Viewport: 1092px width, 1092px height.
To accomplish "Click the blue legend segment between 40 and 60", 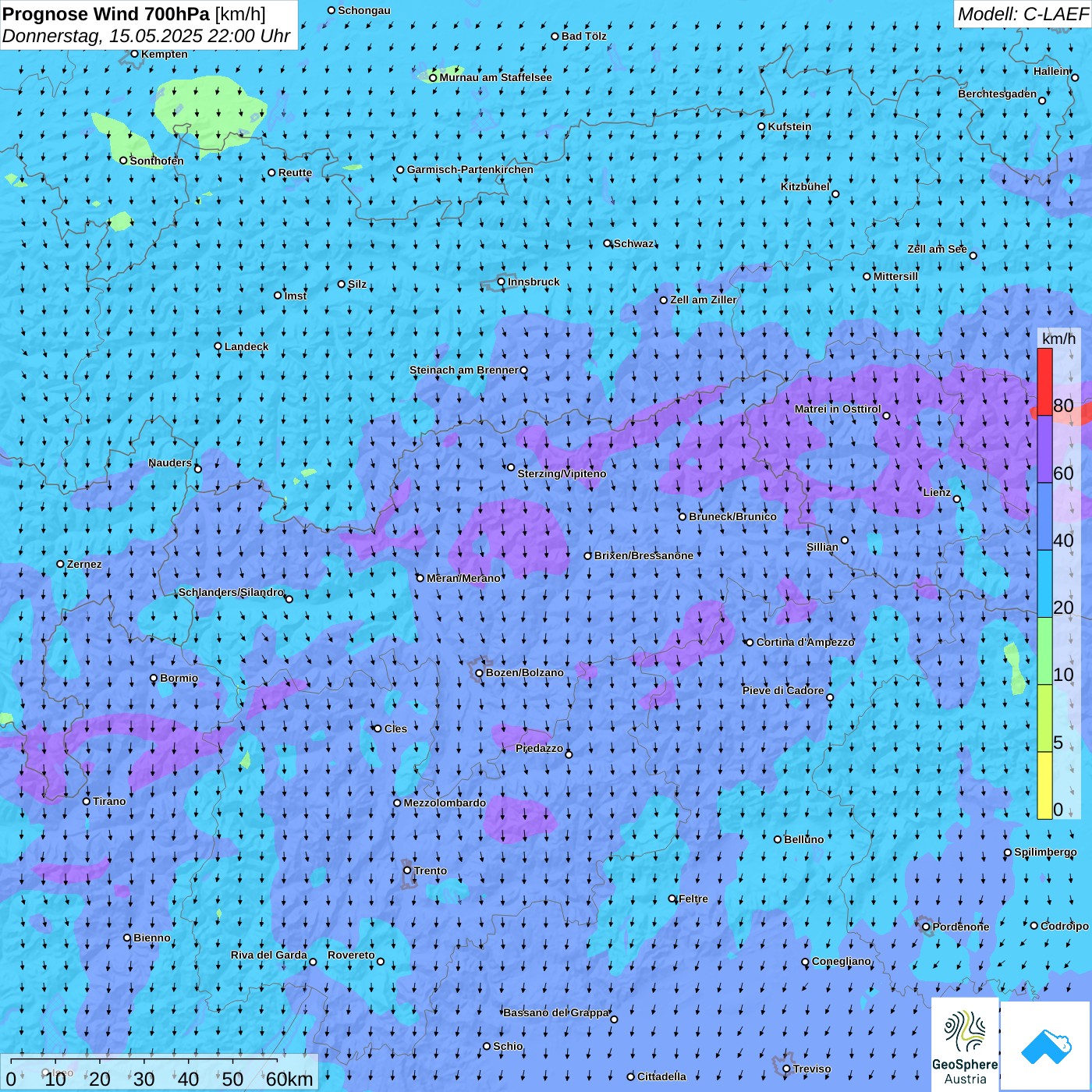I will (x=1044, y=516).
